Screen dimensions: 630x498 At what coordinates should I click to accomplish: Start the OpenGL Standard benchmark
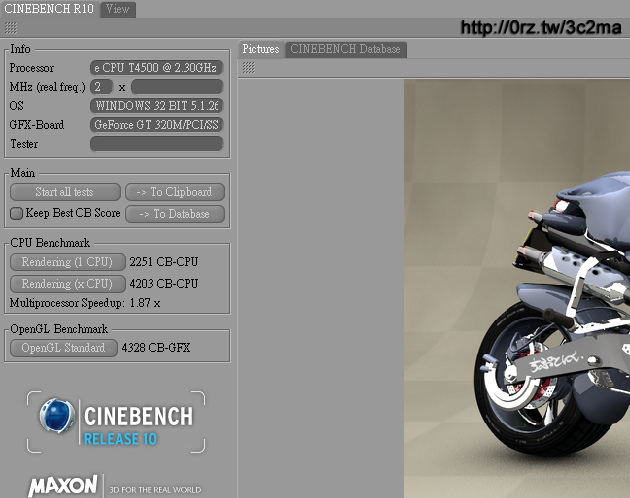click(63, 348)
